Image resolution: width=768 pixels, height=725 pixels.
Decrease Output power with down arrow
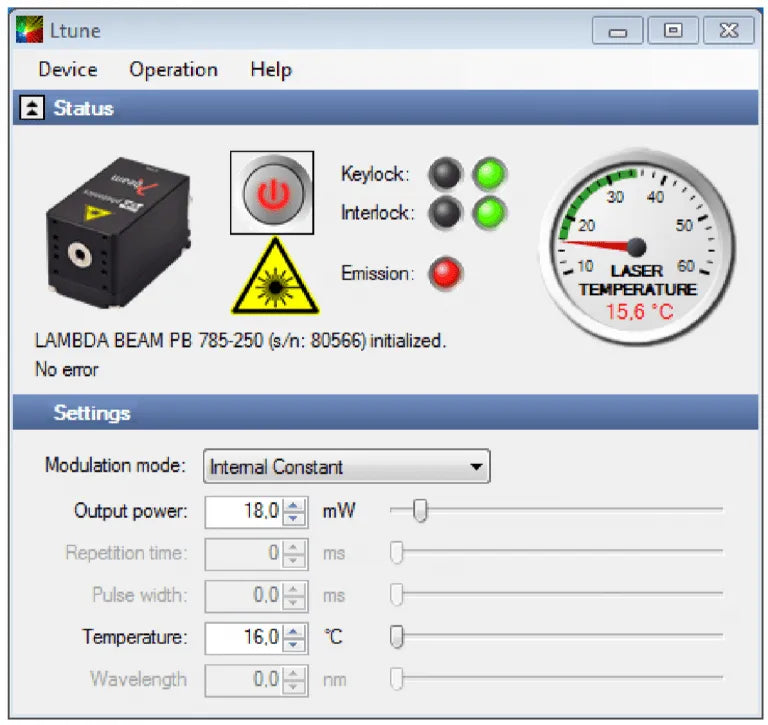tap(294, 519)
